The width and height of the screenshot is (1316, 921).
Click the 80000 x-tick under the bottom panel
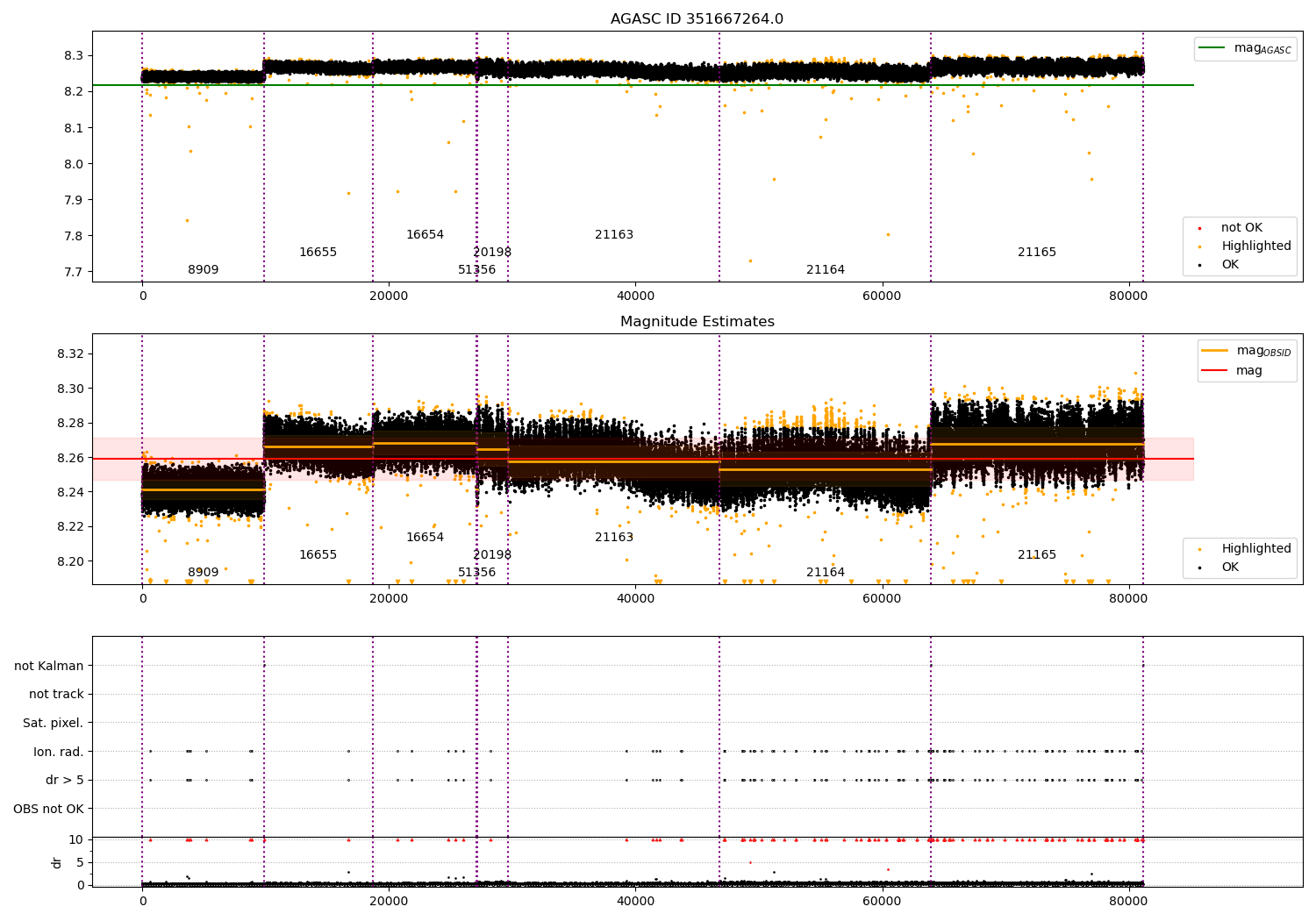pyautogui.click(x=1127, y=902)
